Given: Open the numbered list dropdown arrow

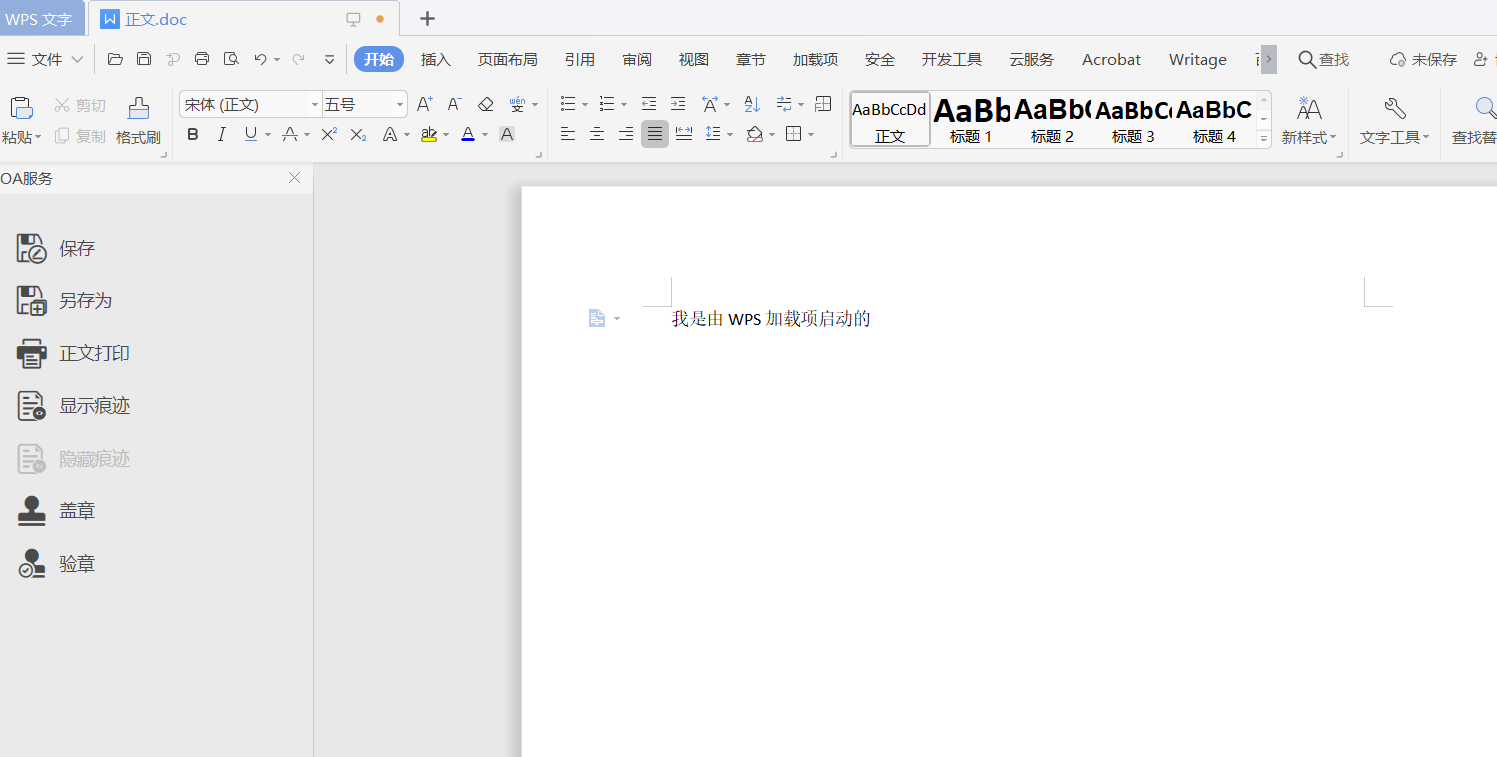Looking at the screenshot, I should [624, 104].
